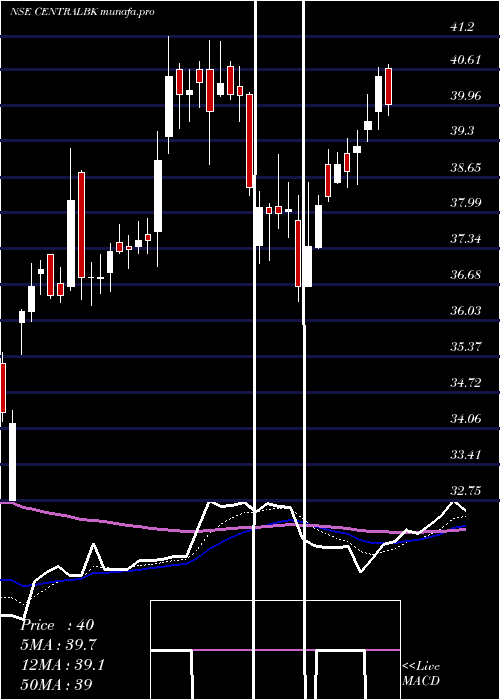The width and height of the screenshot is (500, 700).
Task: Click the 40.61 price axis label
Action: pyautogui.click(x=466, y=60)
